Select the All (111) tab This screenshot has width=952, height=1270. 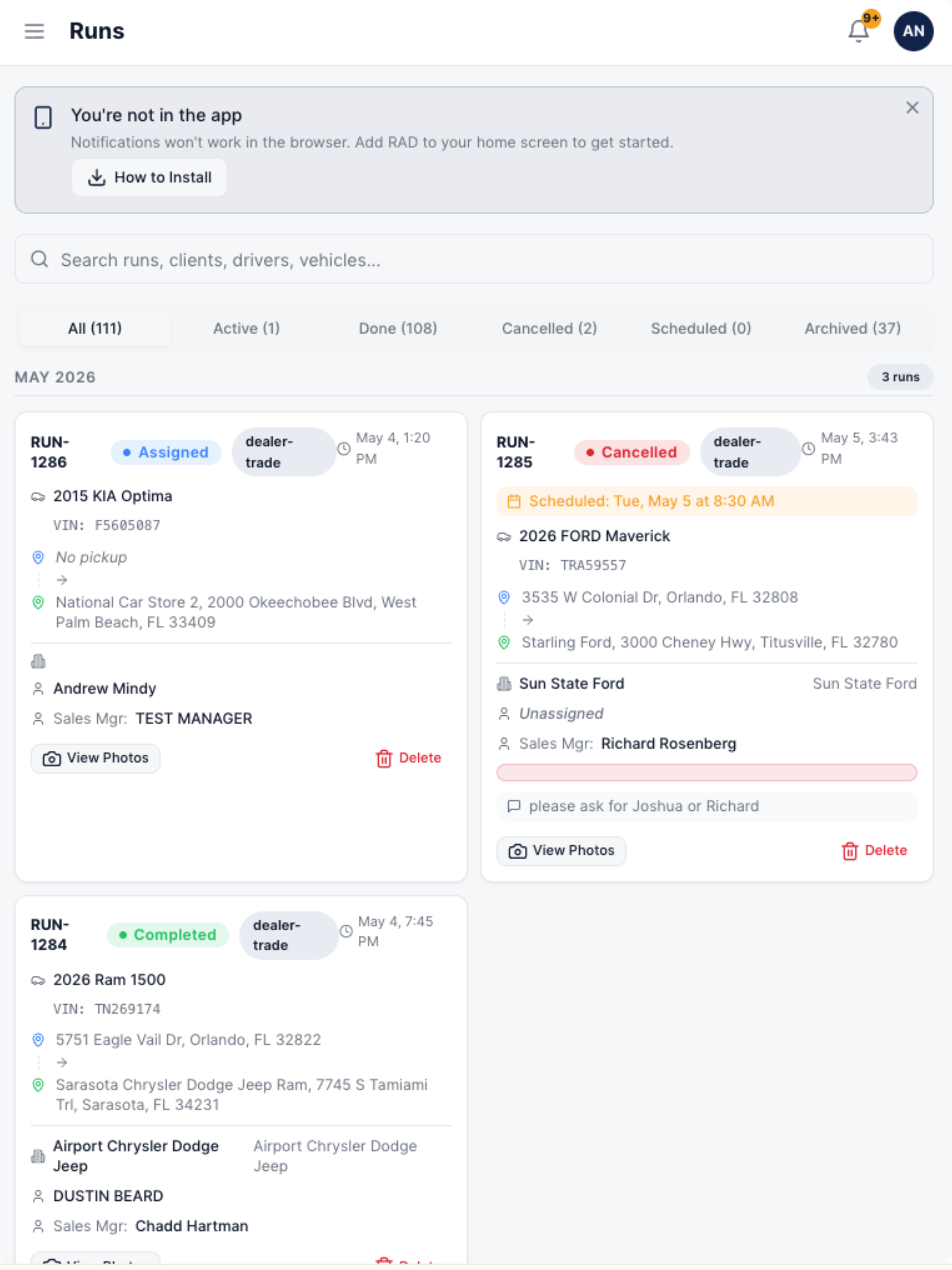[x=95, y=329]
